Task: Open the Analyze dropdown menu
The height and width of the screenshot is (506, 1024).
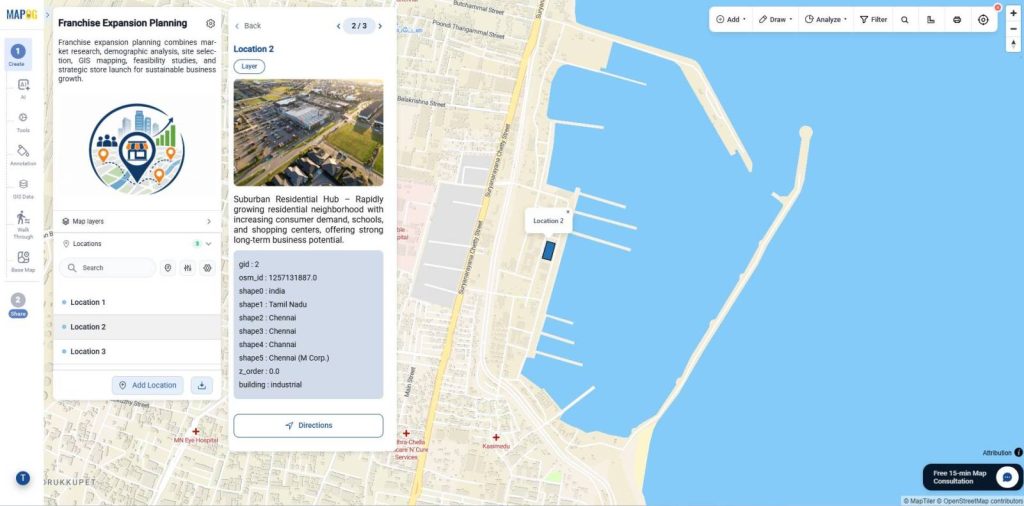Action: coord(825,20)
